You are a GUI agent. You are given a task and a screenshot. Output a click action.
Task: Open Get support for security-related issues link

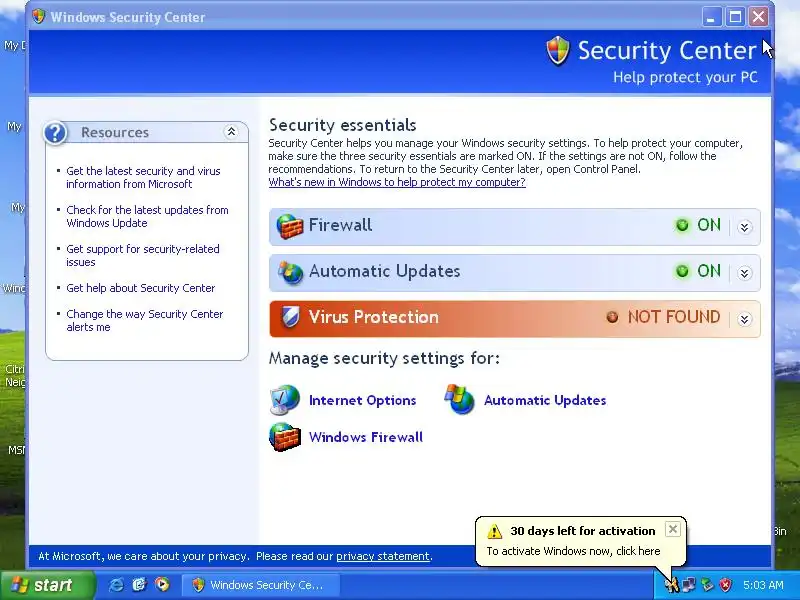(x=143, y=256)
